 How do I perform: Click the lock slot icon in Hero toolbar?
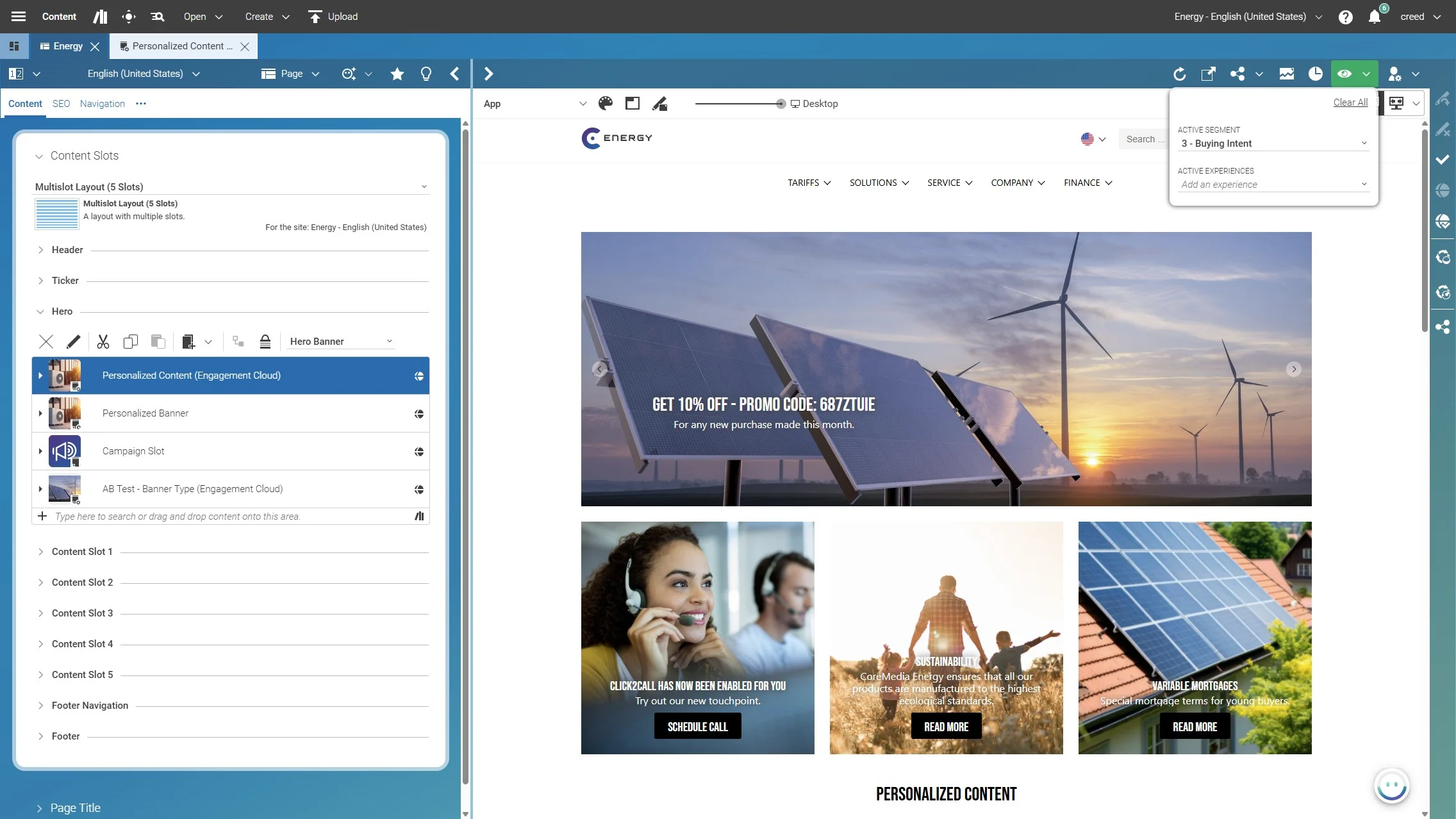coord(265,342)
